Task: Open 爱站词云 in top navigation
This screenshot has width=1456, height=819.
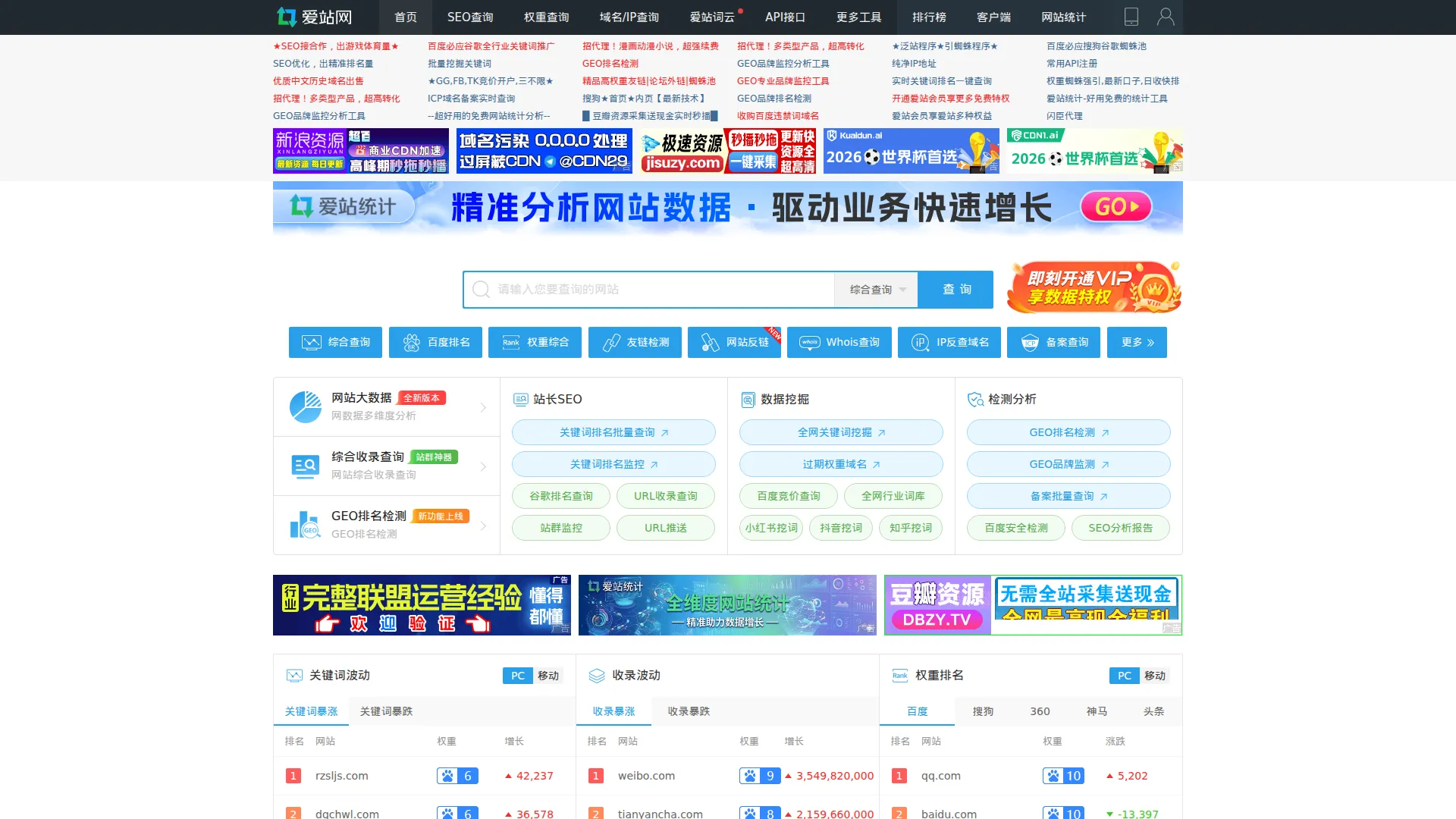Action: point(712,17)
